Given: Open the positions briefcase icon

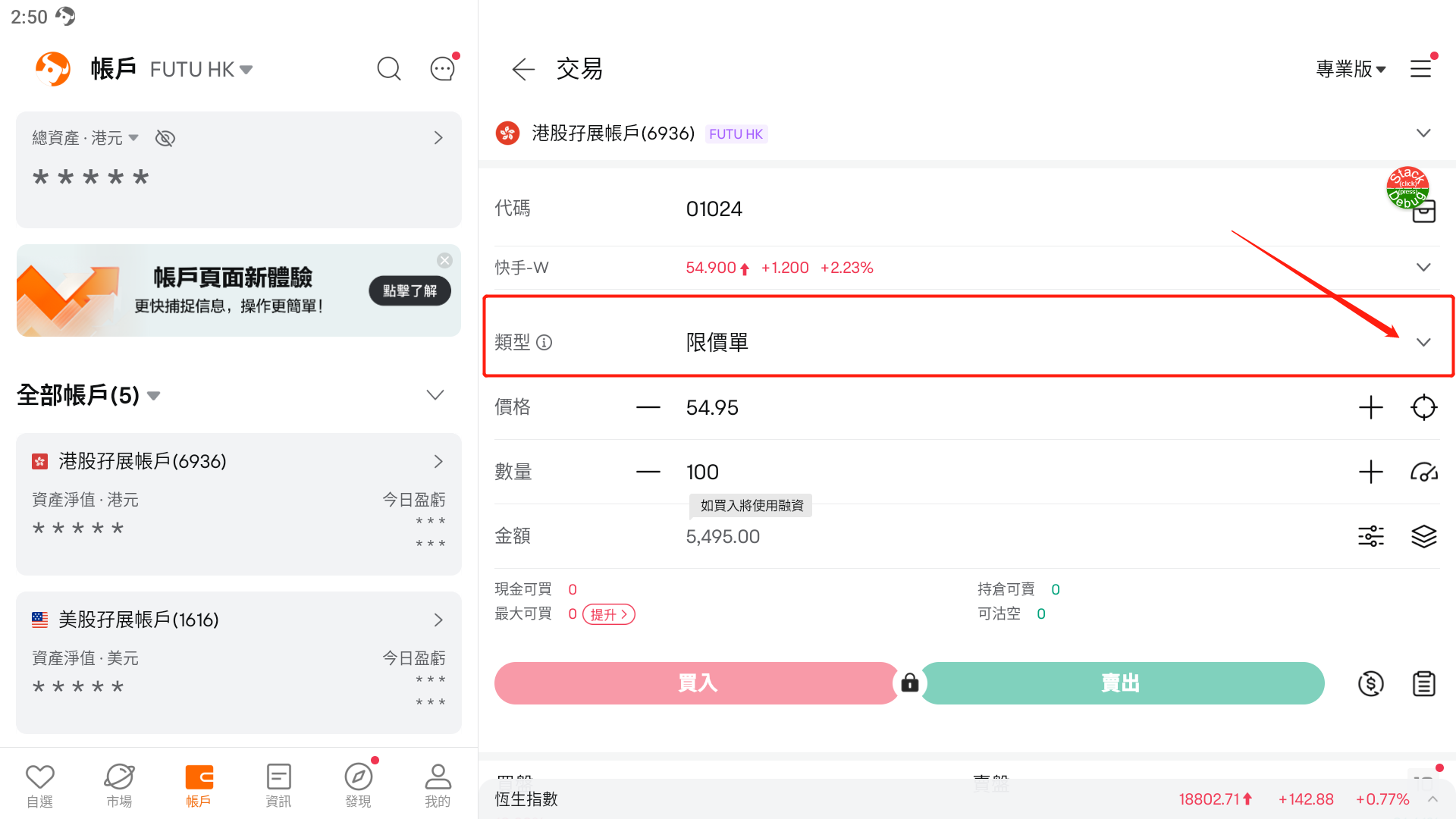Looking at the screenshot, I should click(1424, 212).
